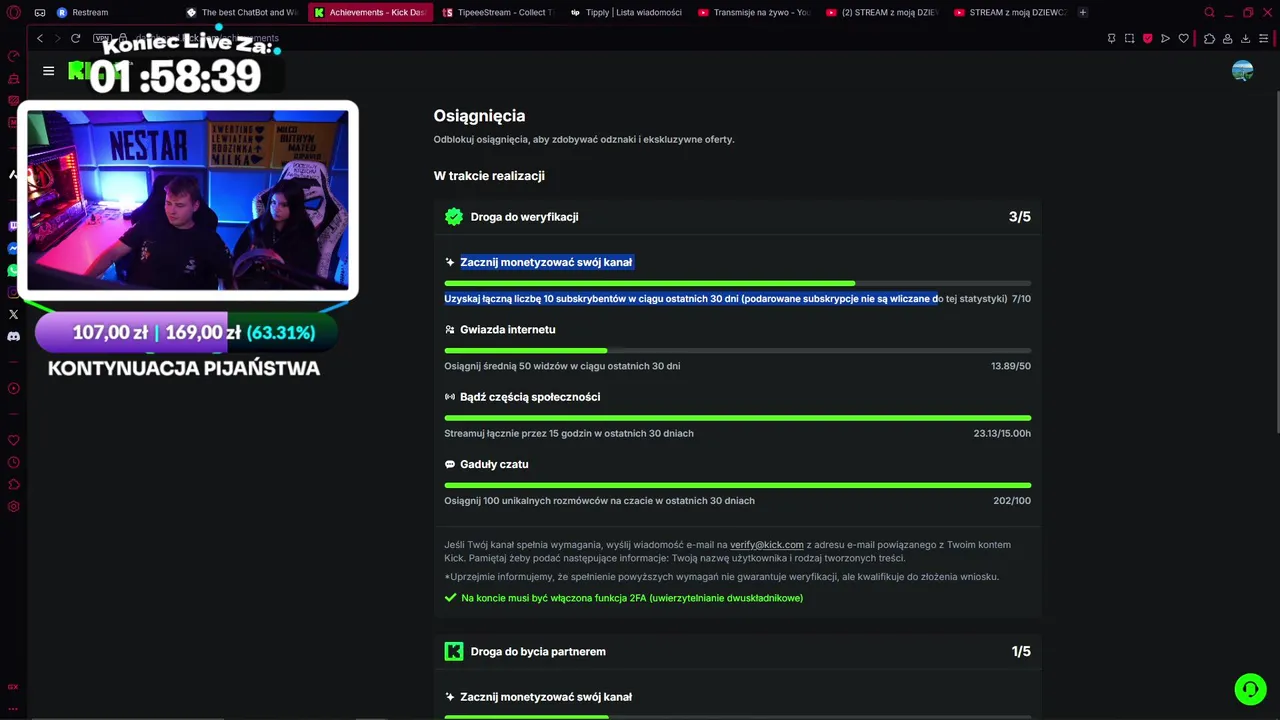Viewport: 1280px width, 720px height.
Task: Open the sidebar settings gear
Action: (x=14, y=507)
